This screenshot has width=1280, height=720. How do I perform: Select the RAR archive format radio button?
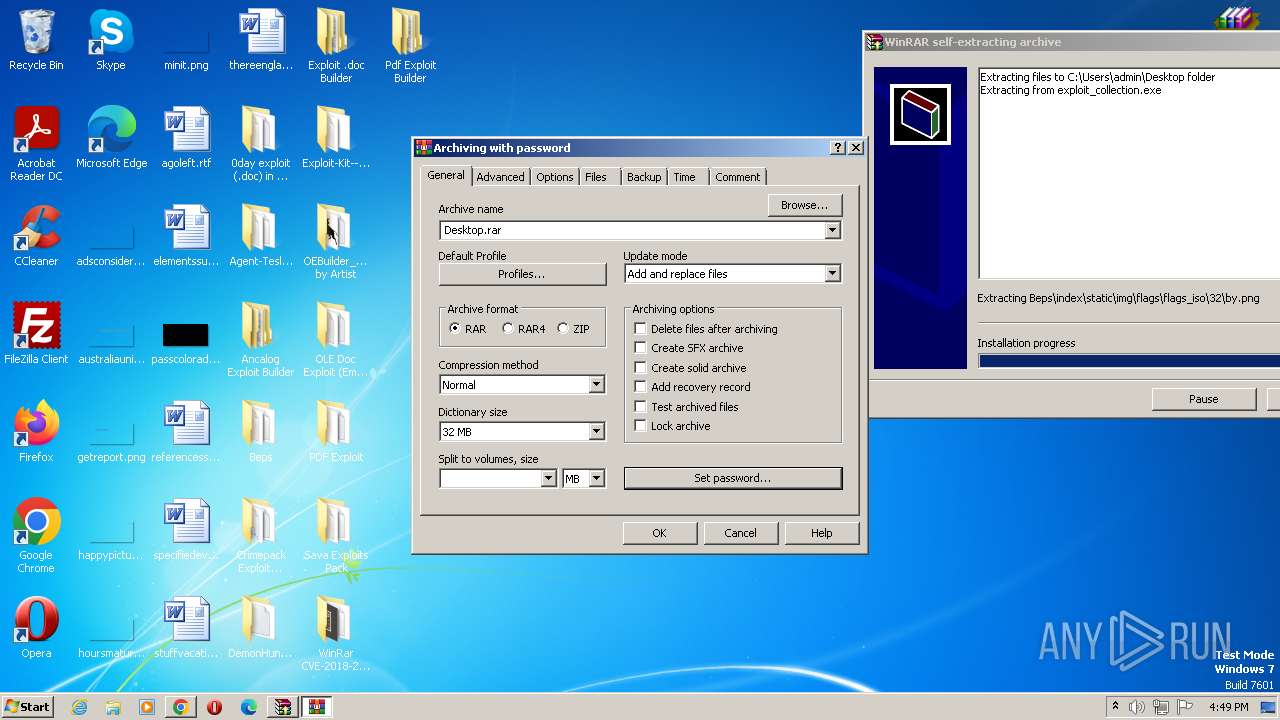point(455,329)
